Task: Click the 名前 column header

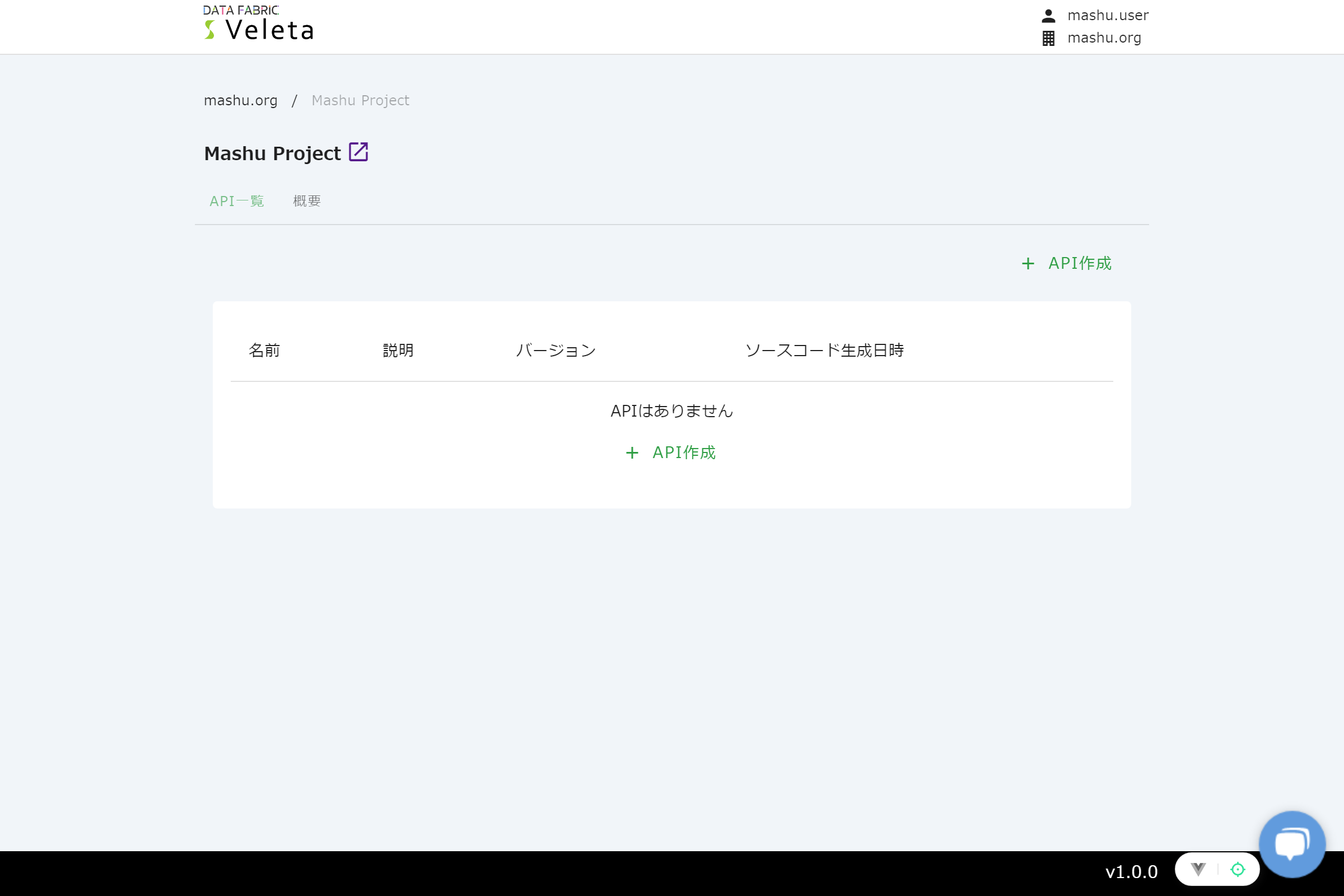Action: coord(264,351)
